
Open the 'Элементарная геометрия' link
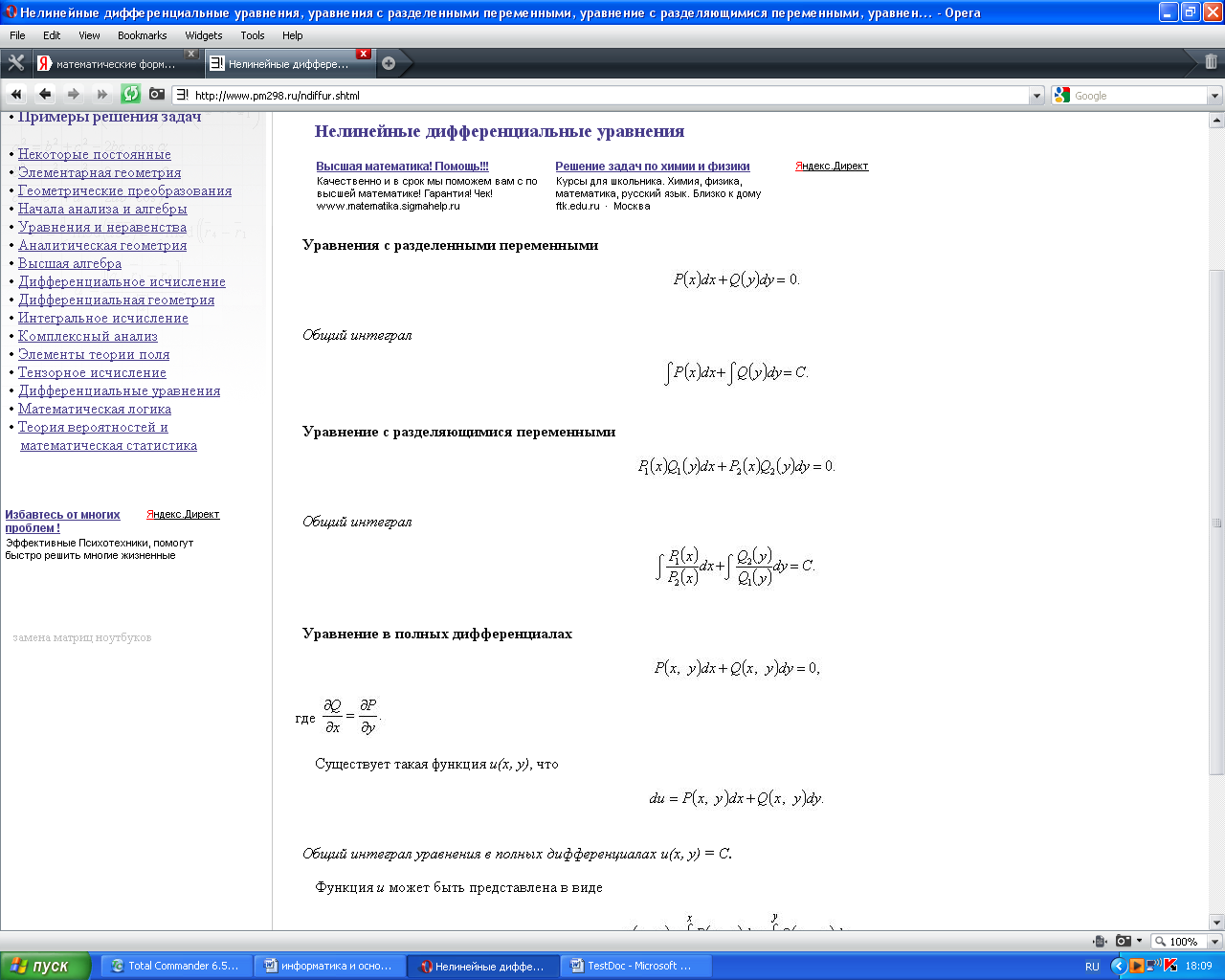[x=100, y=172]
